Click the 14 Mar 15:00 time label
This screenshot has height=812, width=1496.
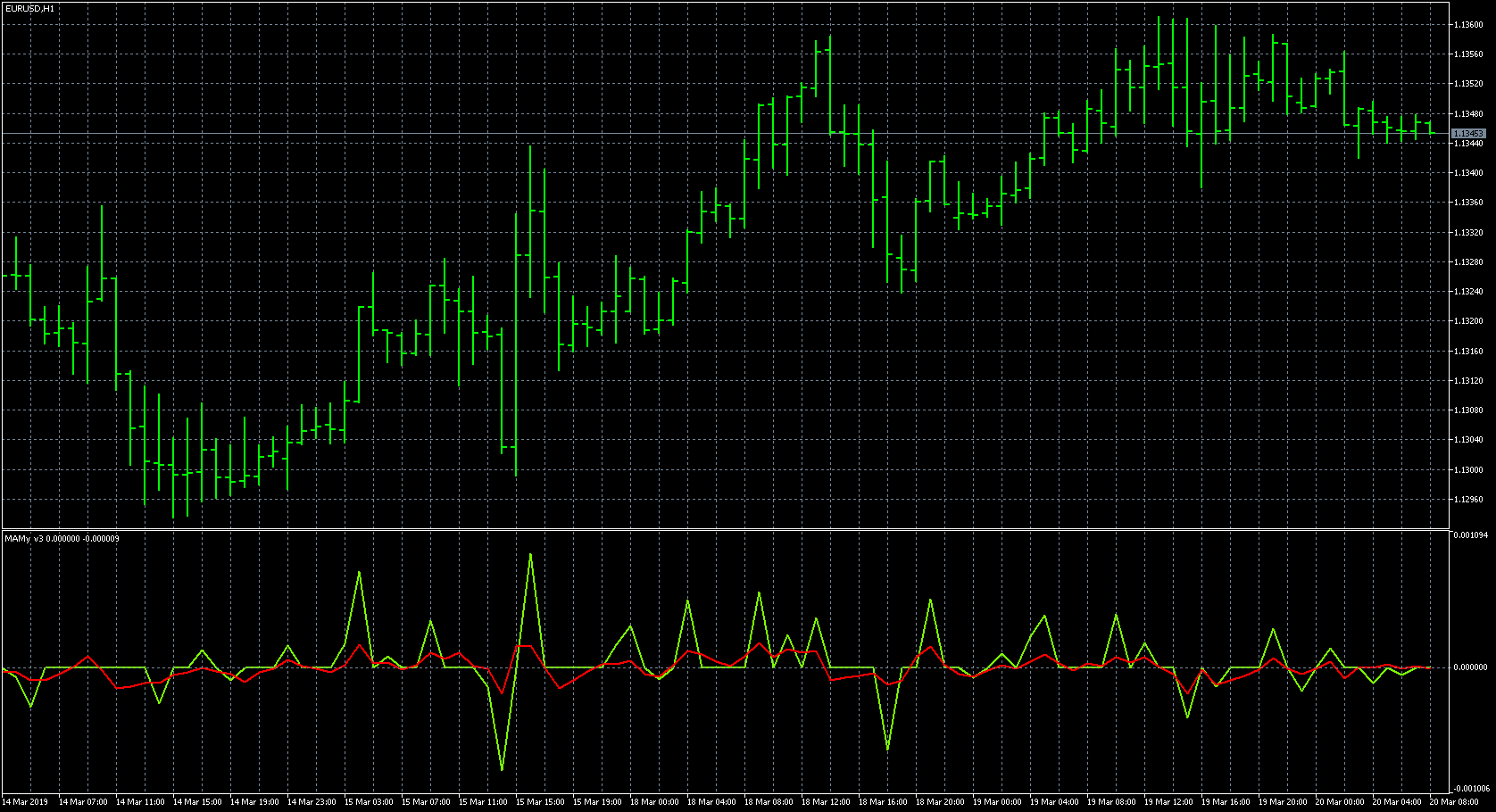click(x=197, y=802)
